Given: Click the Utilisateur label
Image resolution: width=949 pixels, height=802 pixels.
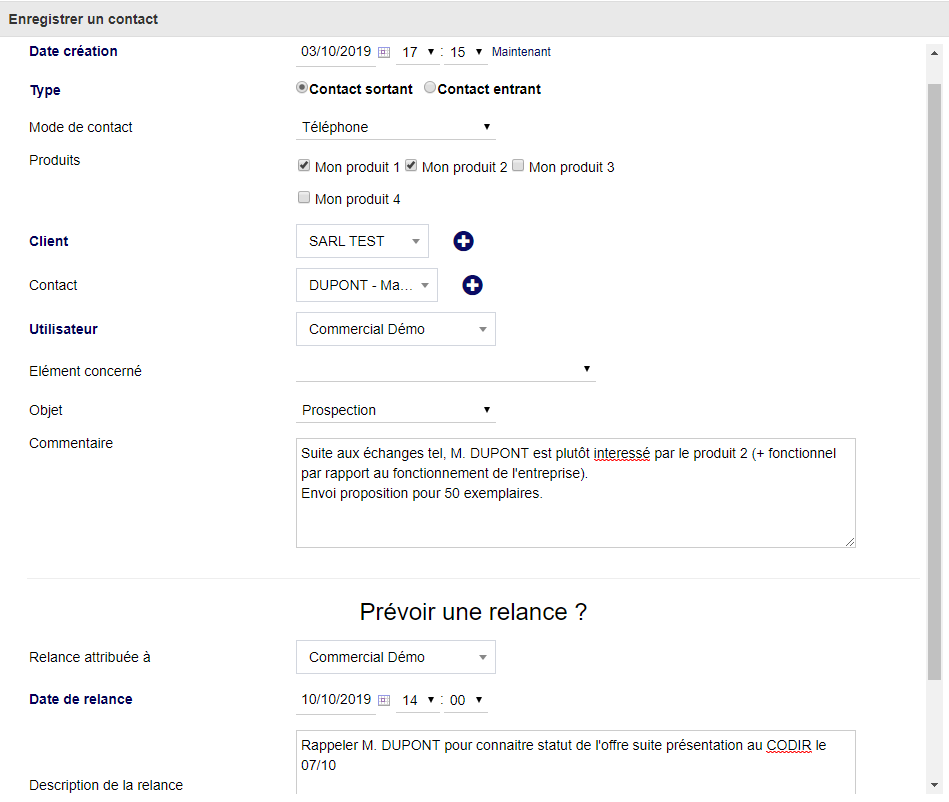Looking at the screenshot, I should (x=64, y=329).
